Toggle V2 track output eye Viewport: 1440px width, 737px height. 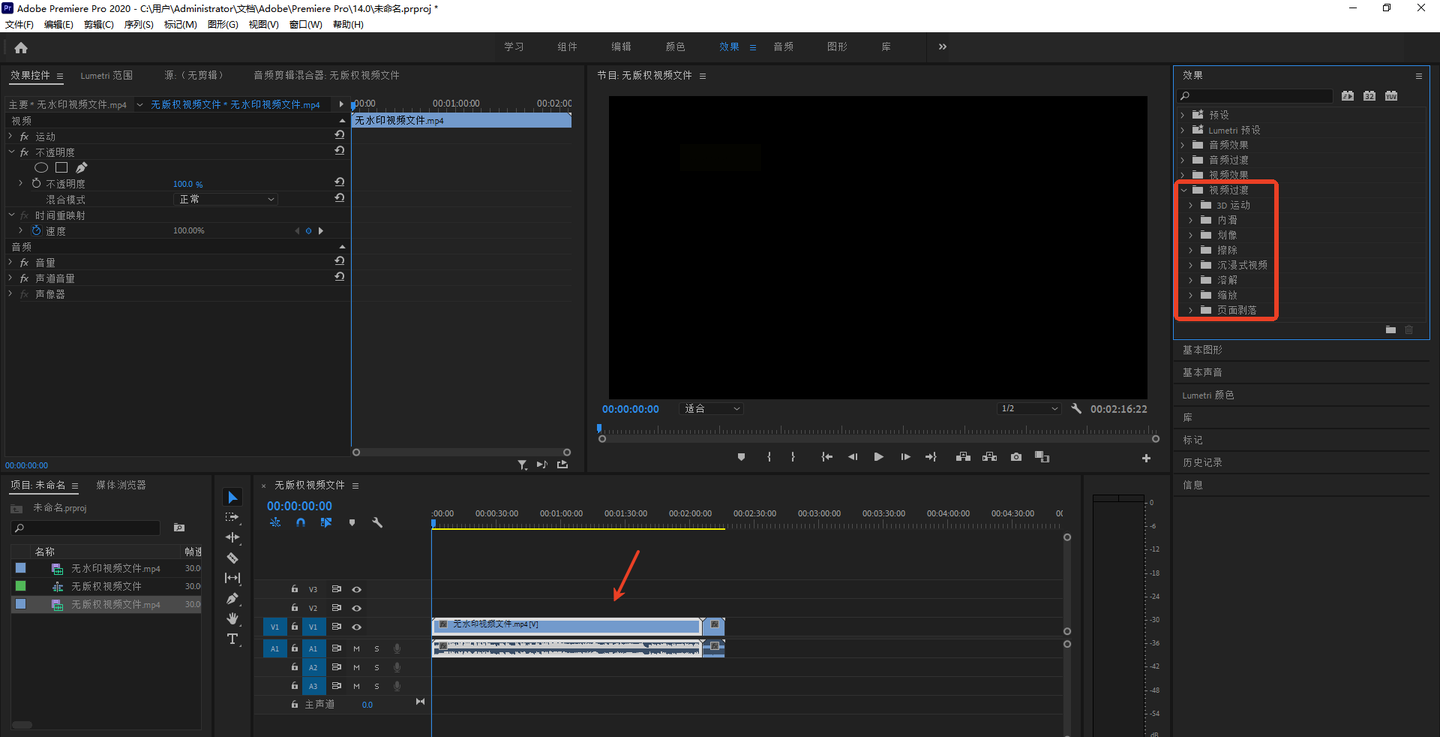pos(356,608)
